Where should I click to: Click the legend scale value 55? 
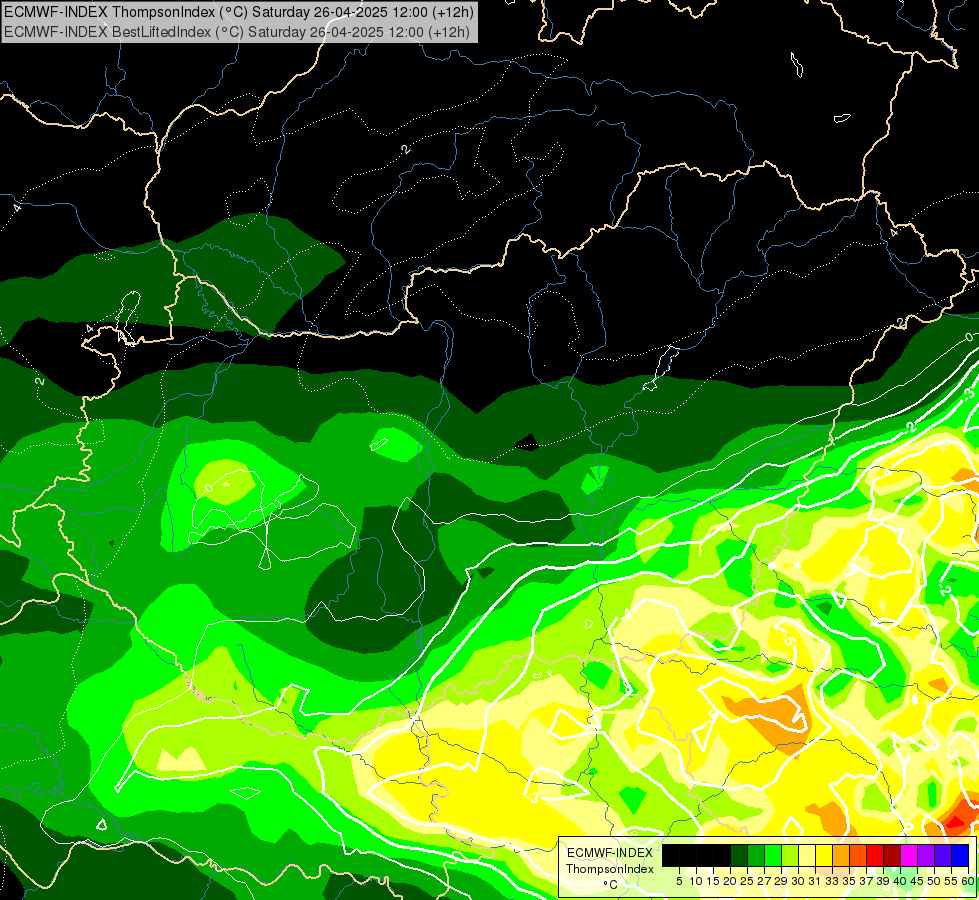pos(952,881)
